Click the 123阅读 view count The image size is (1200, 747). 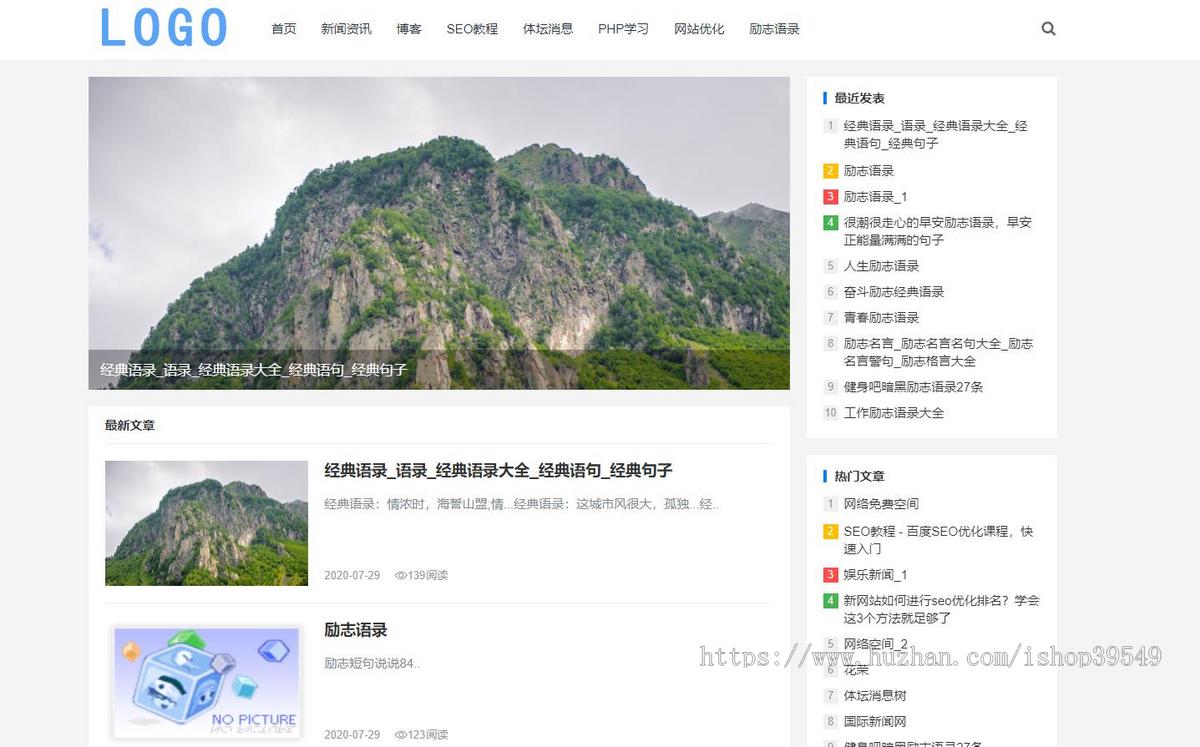[421, 735]
